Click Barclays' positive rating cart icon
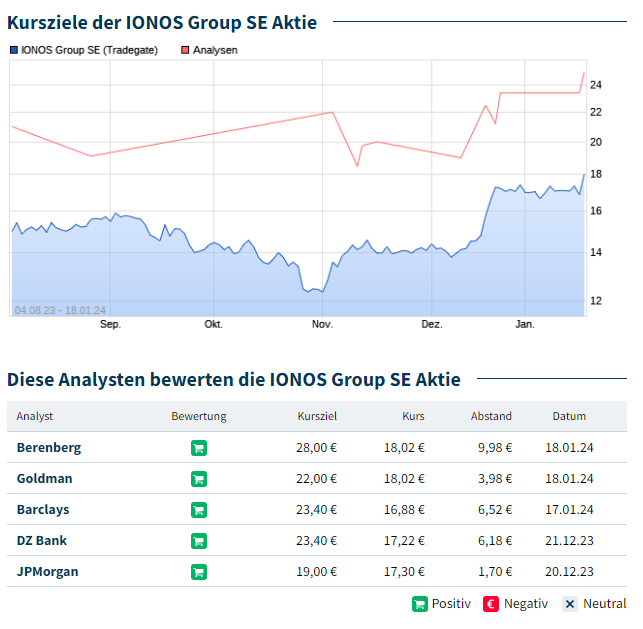643x629 pixels. 198,510
